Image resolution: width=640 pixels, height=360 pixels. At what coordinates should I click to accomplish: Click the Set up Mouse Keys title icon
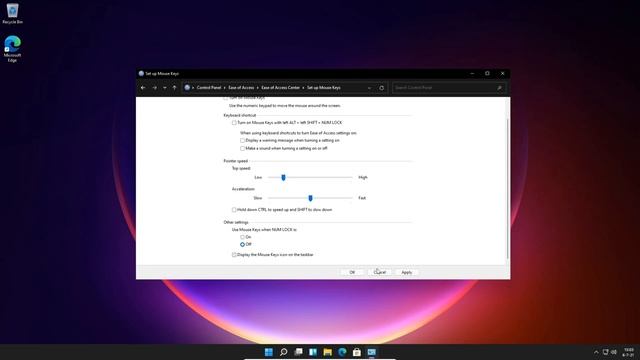click(x=141, y=73)
